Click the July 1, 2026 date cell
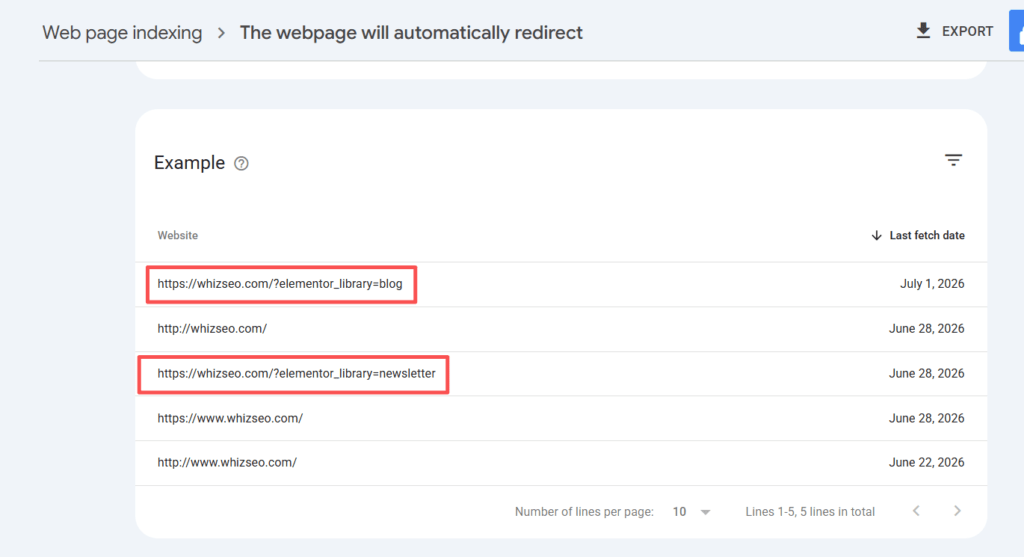 coord(932,284)
